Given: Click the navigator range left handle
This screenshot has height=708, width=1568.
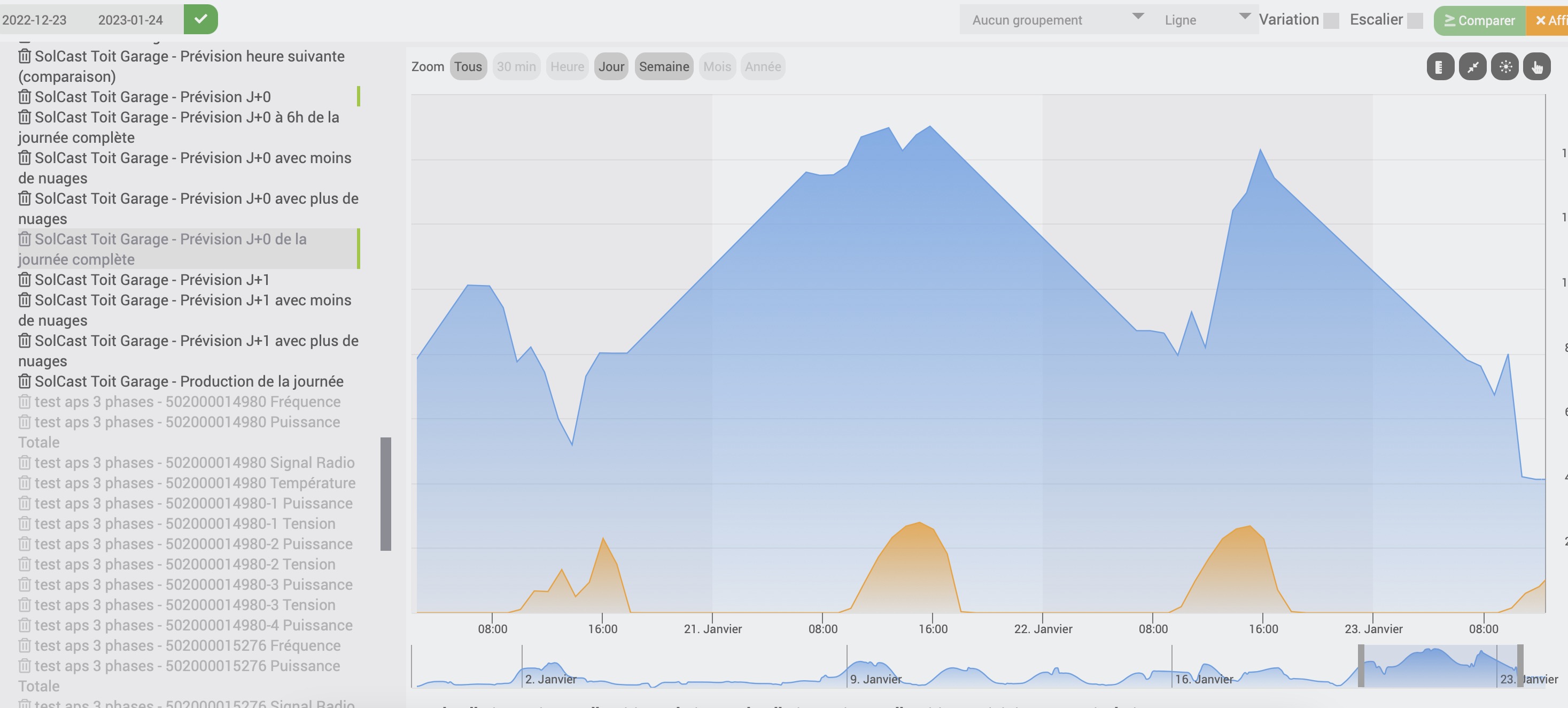Looking at the screenshot, I should [x=1361, y=666].
